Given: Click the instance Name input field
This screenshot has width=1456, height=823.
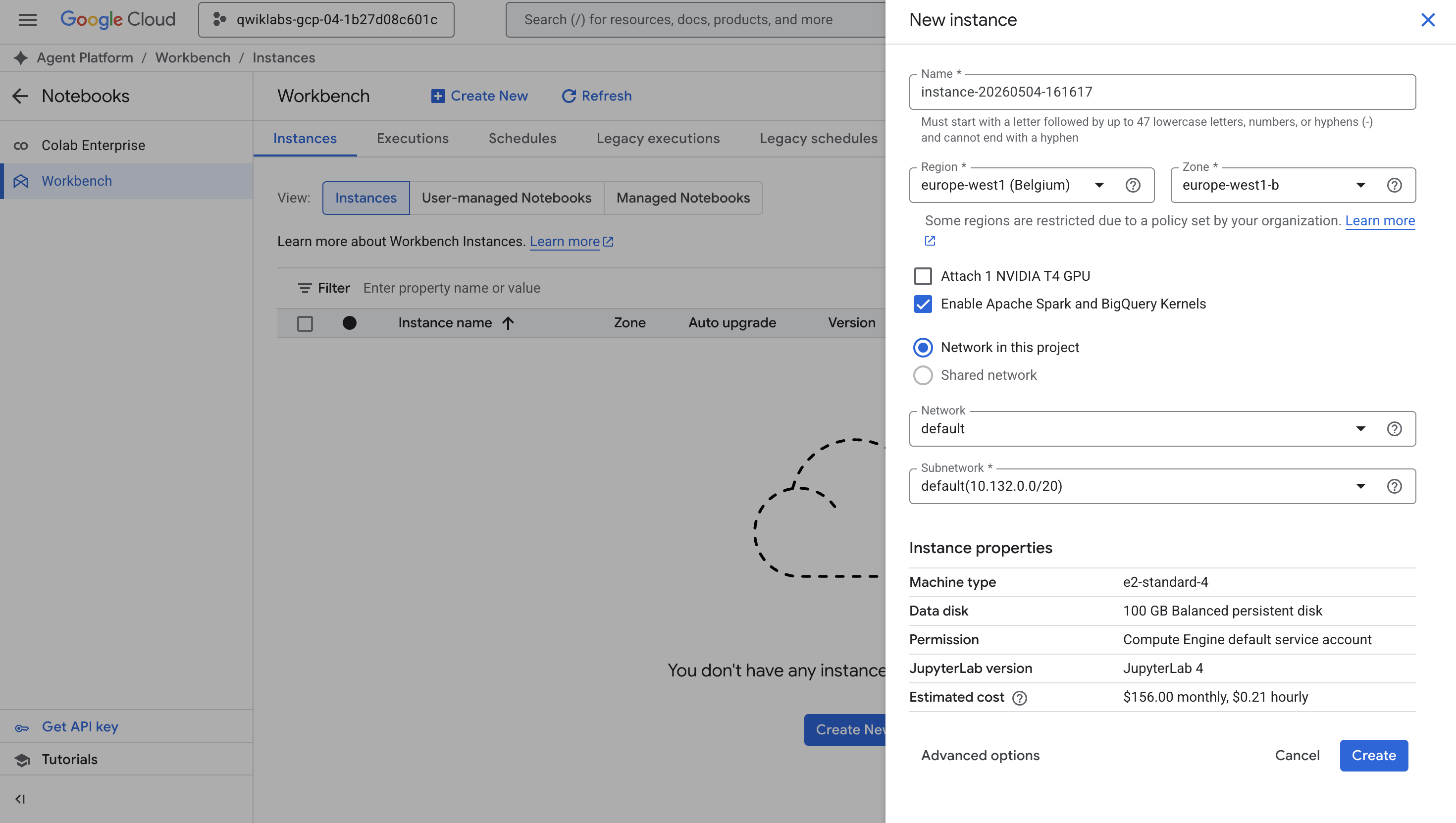Looking at the screenshot, I should (x=1162, y=92).
